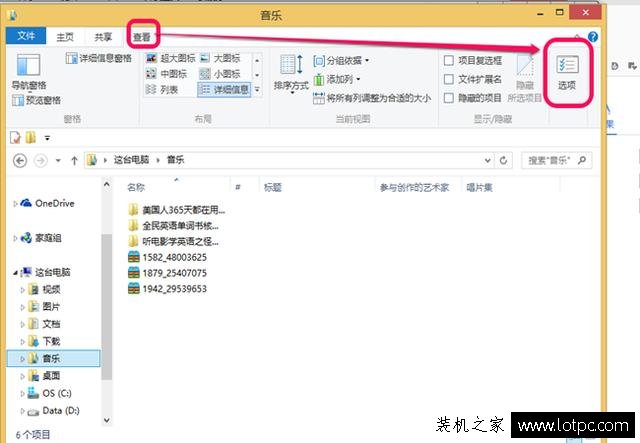Select 小图标 small icons layout
The width and height of the screenshot is (640, 443).
click(x=220, y=73)
